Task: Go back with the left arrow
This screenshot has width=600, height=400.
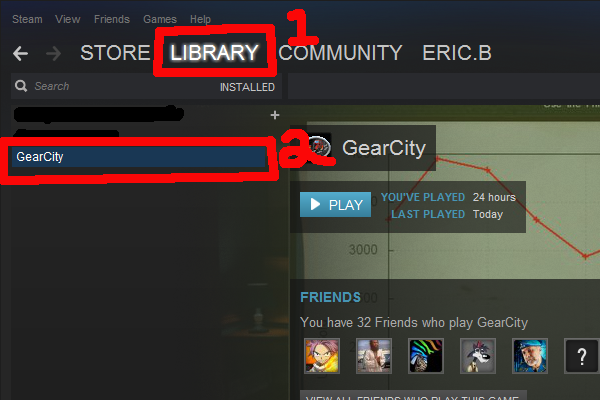Action: [20, 53]
